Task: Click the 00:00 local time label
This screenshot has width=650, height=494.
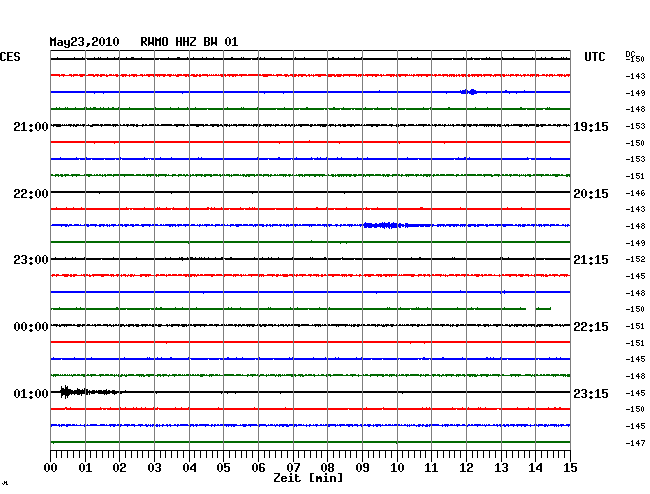Action: [31, 327]
